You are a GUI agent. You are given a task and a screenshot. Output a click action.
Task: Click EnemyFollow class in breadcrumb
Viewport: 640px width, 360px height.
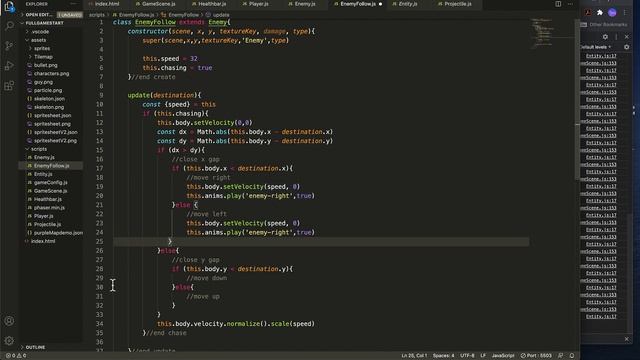(183, 15)
